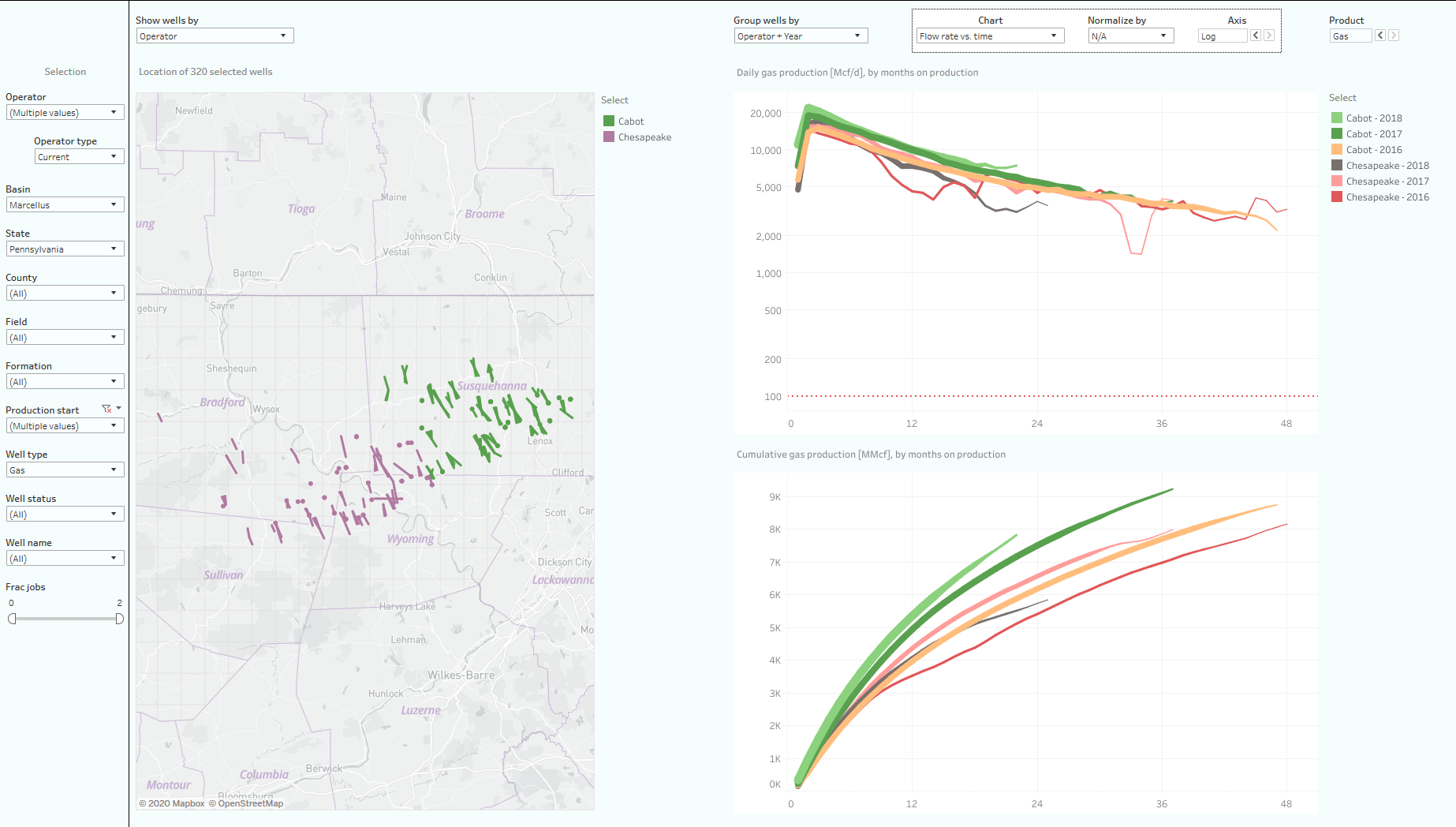Click the left arrow beside Axis Log

tap(1255, 35)
